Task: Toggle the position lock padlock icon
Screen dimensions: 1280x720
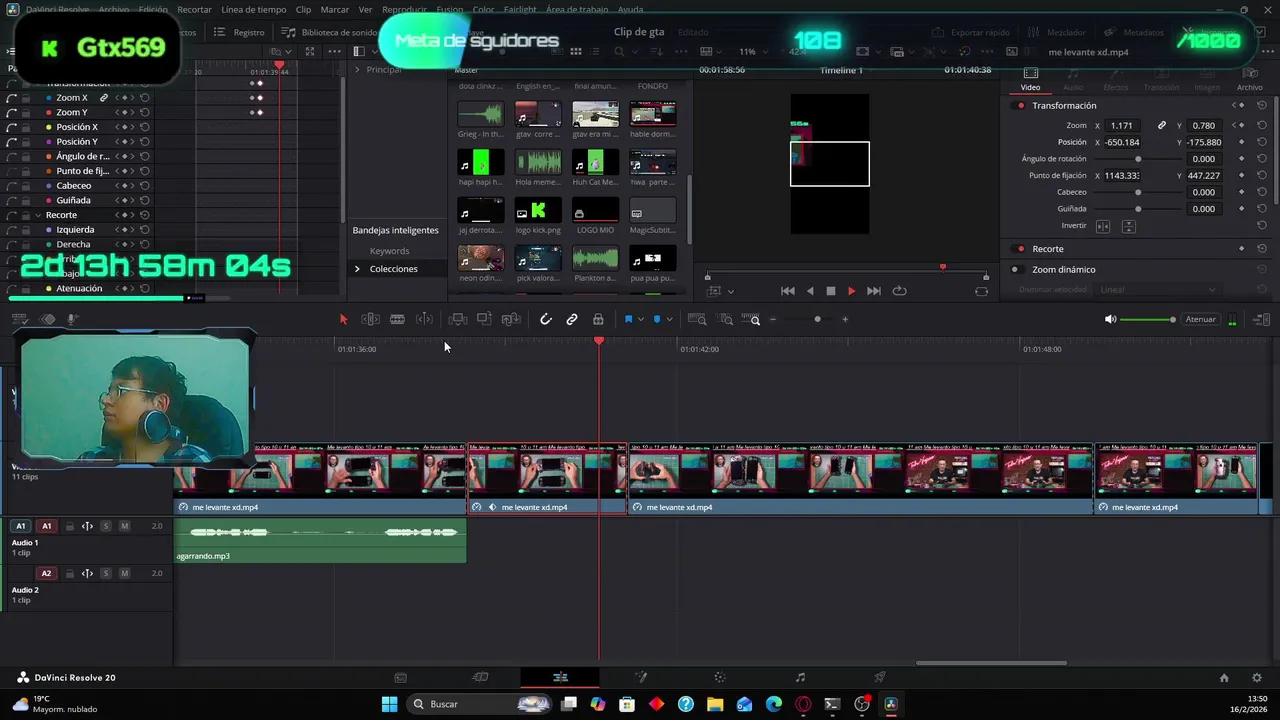Action: pyautogui.click(x=598, y=319)
